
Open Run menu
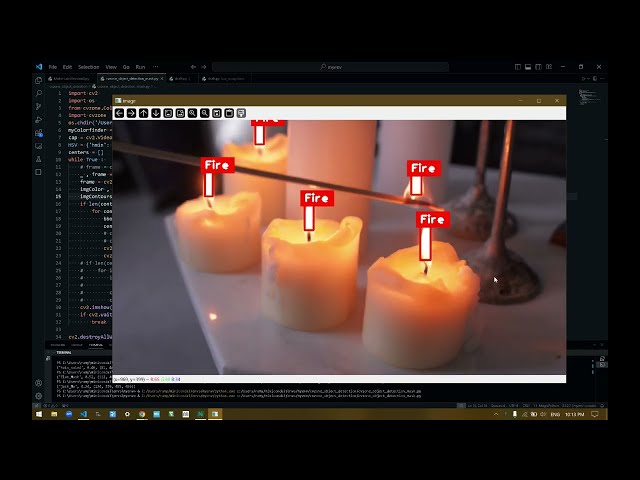[140, 67]
